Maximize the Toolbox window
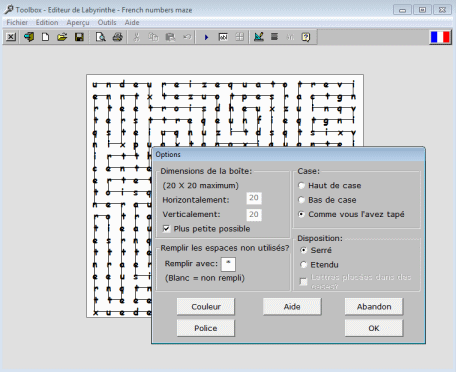Viewport: 456px width, 372px height. (x=422, y=10)
